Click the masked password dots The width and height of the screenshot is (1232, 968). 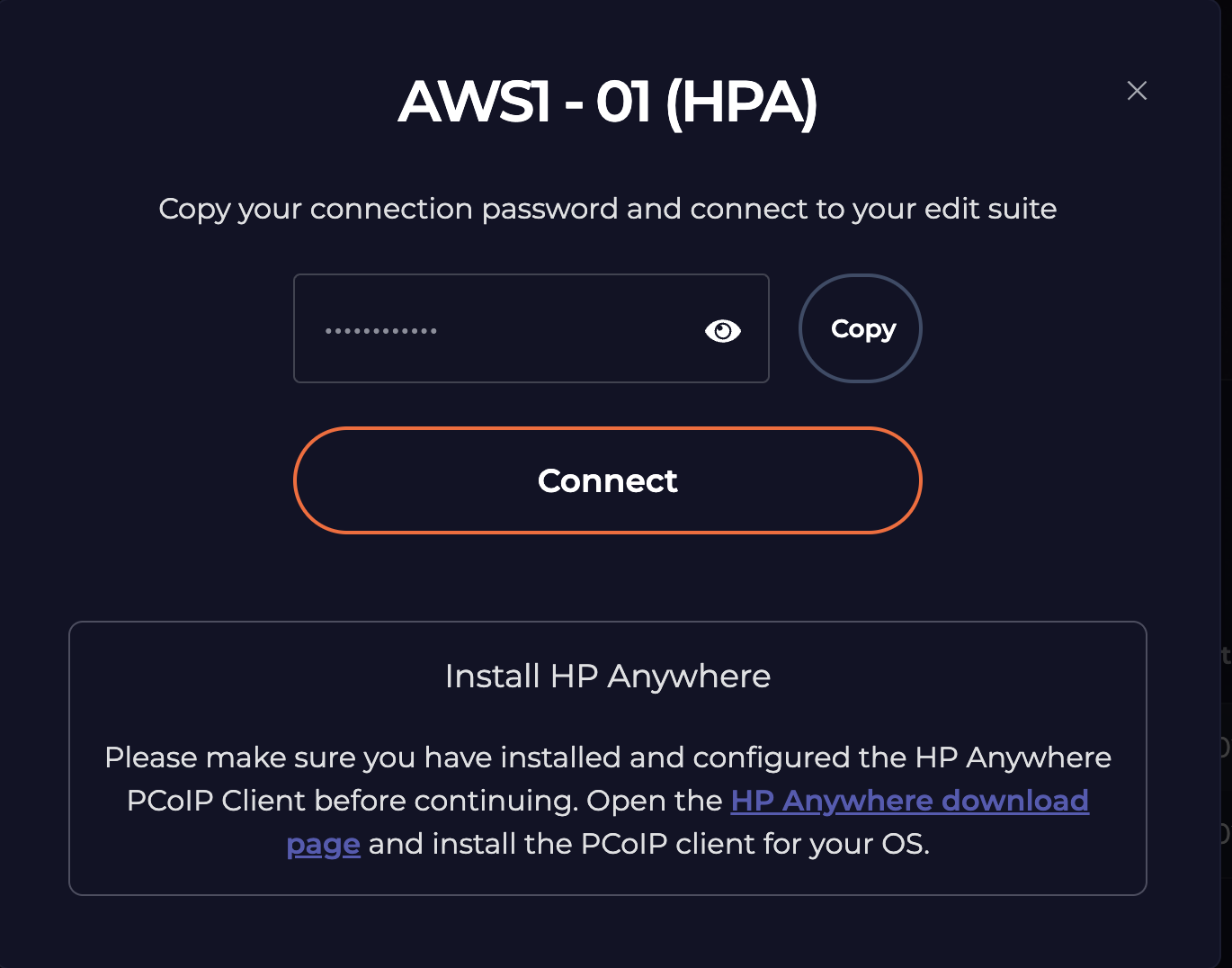[381, 331]
